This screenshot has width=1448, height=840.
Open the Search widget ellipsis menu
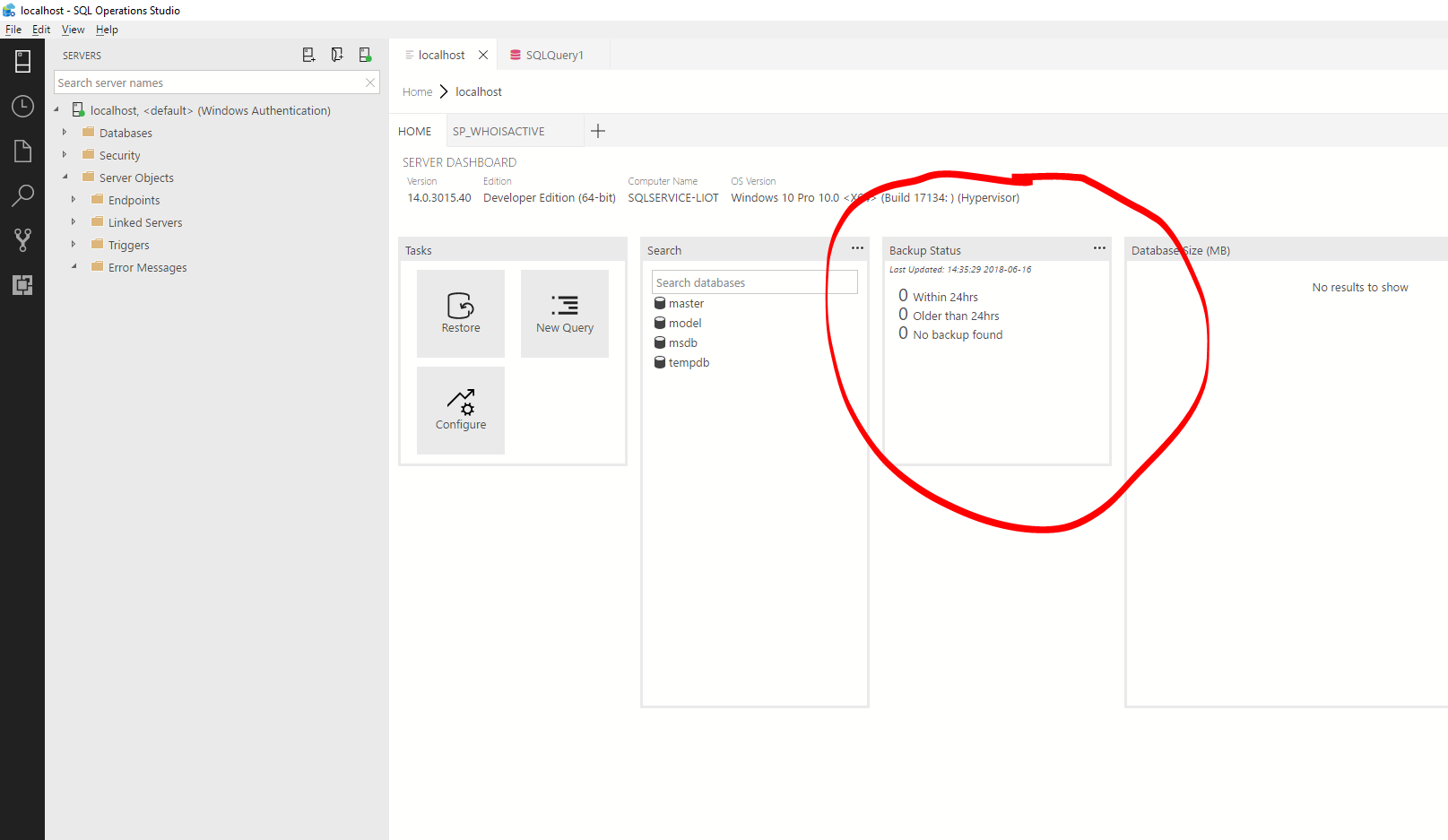click(857, 248)
